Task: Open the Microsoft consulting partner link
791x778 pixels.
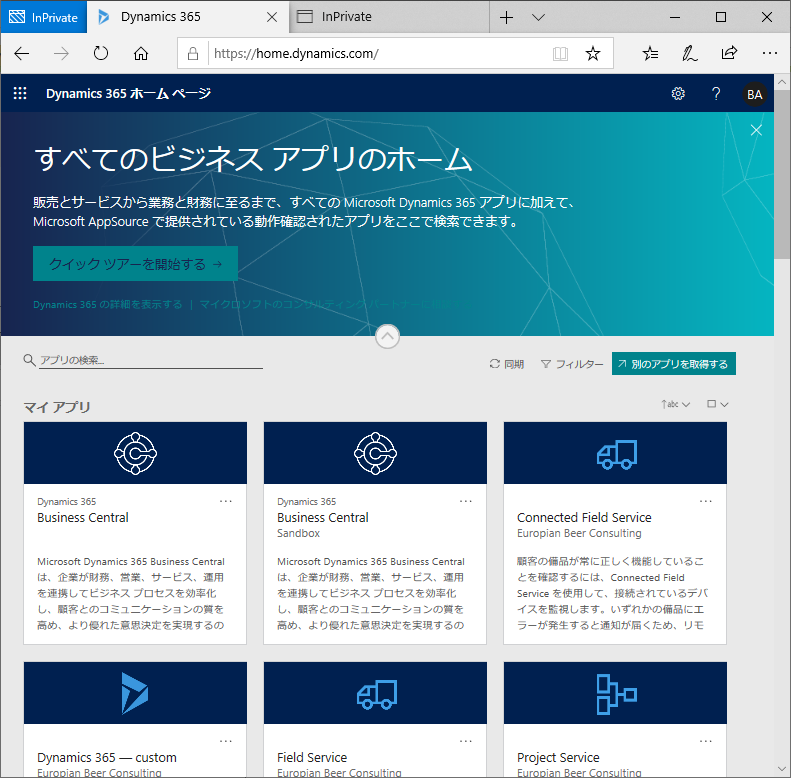Action: pyautogui.click(x=335, y=304)
